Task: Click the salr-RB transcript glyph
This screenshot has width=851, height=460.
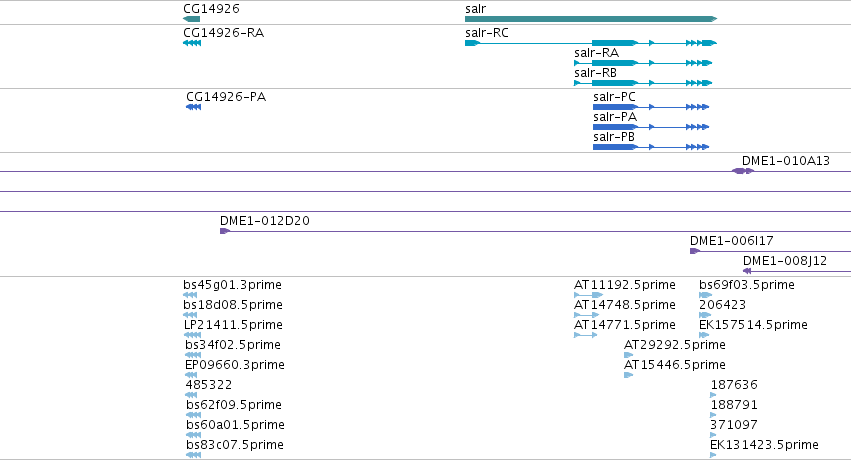Action: click(x=643, y=83)
